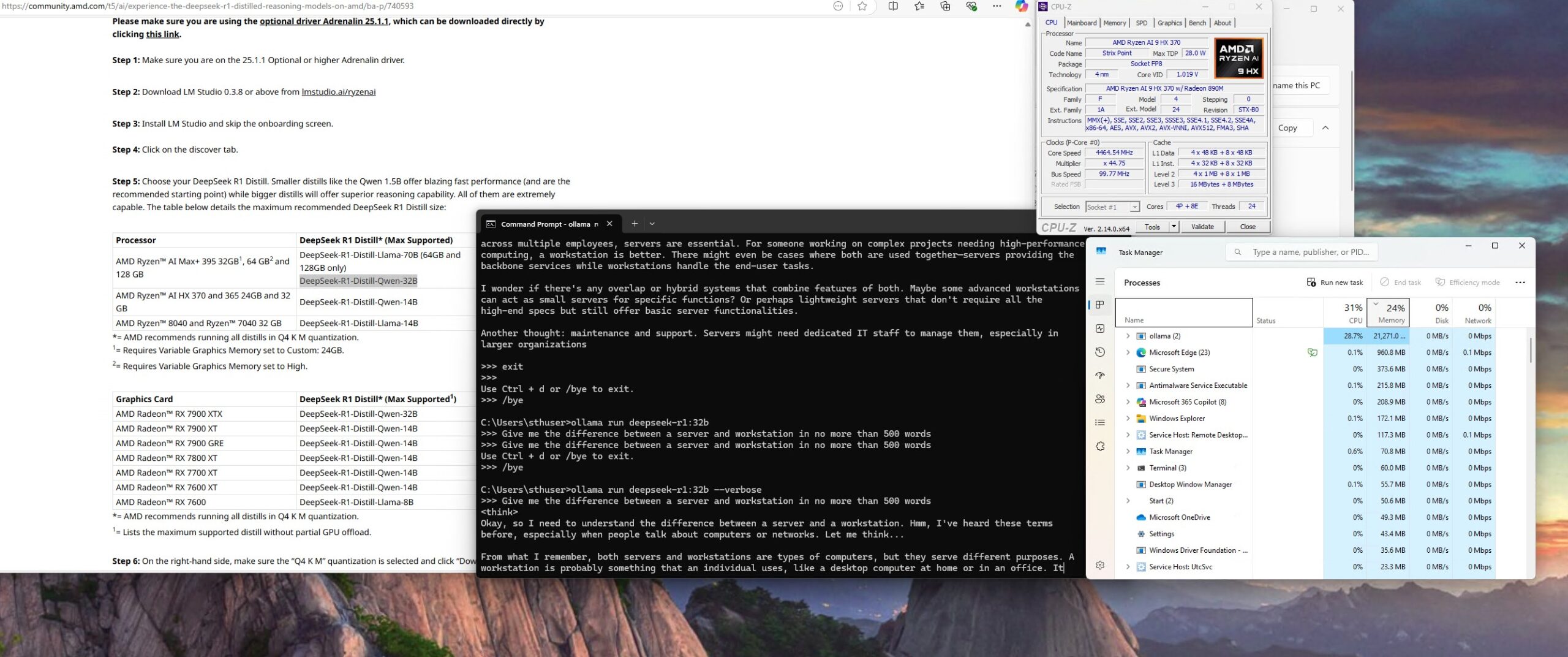The image size is (1568, 657).
Task: Sort processes by Memory column header
Action: pyautogui.click(x=1389, y=313)
